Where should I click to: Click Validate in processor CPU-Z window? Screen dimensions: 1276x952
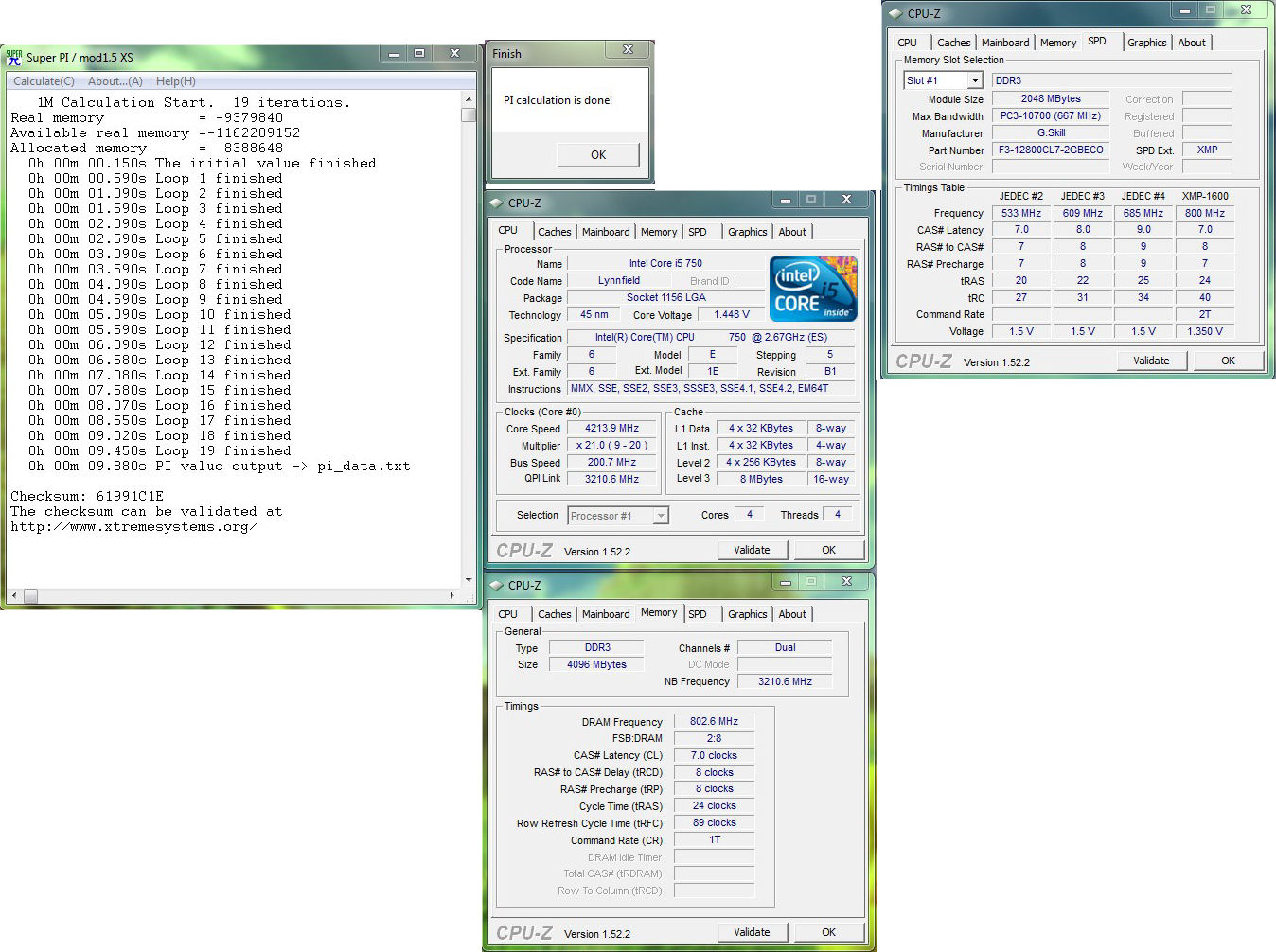click(752, 550)
